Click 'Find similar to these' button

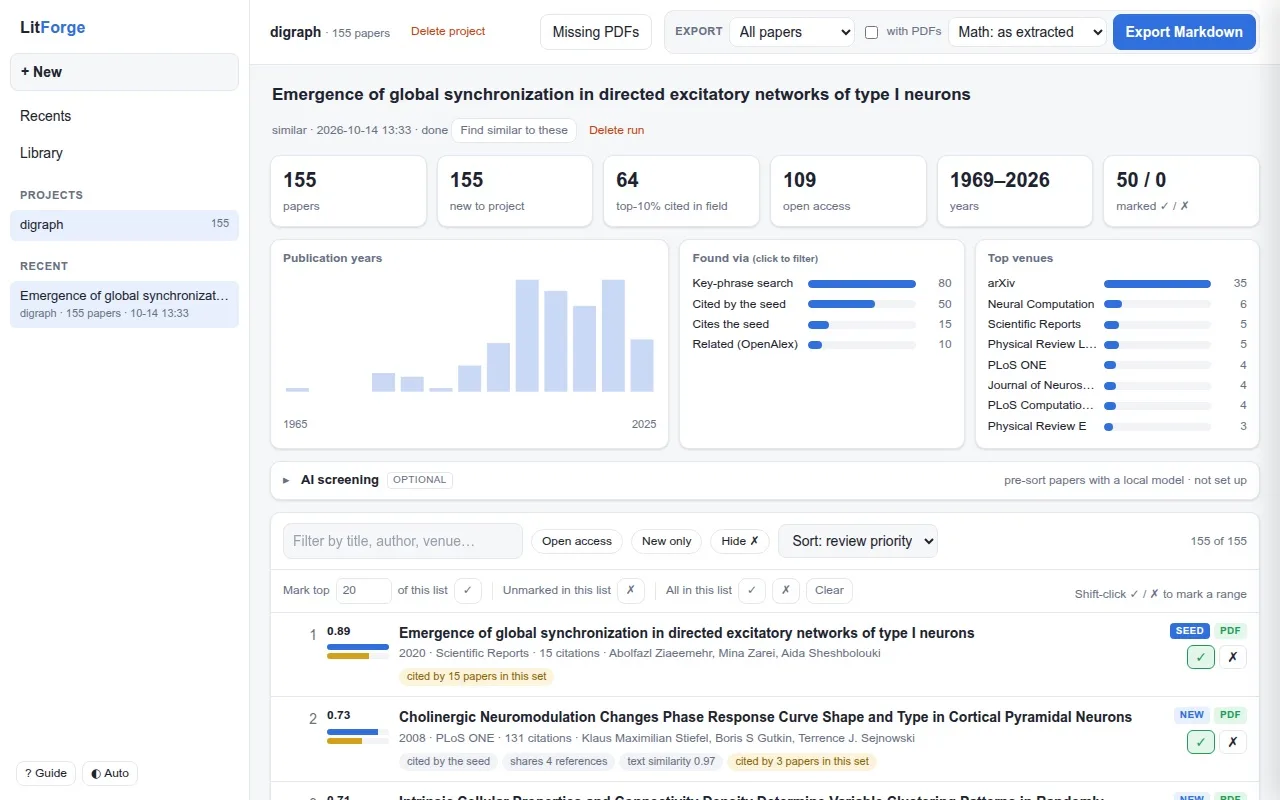[514, 130]
